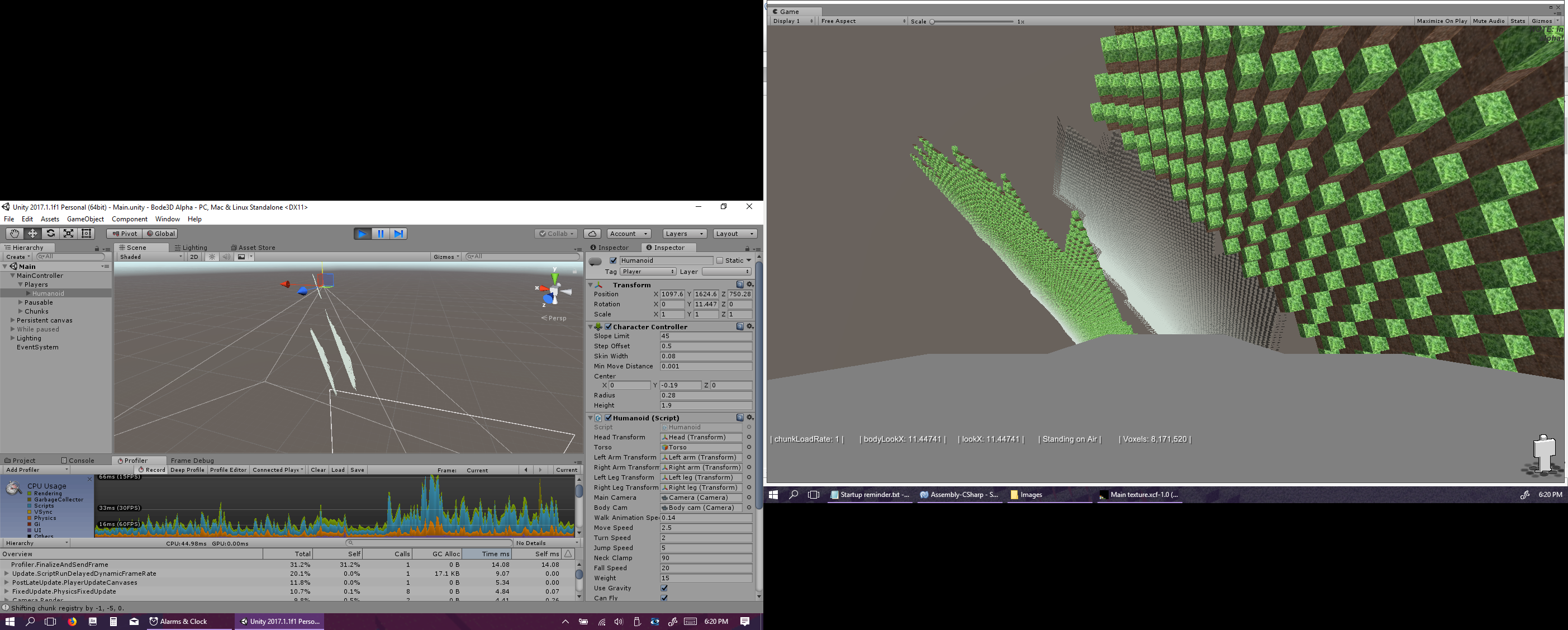Pause the game with Pause button
The image size is (1568, 630).
[381, 234]
